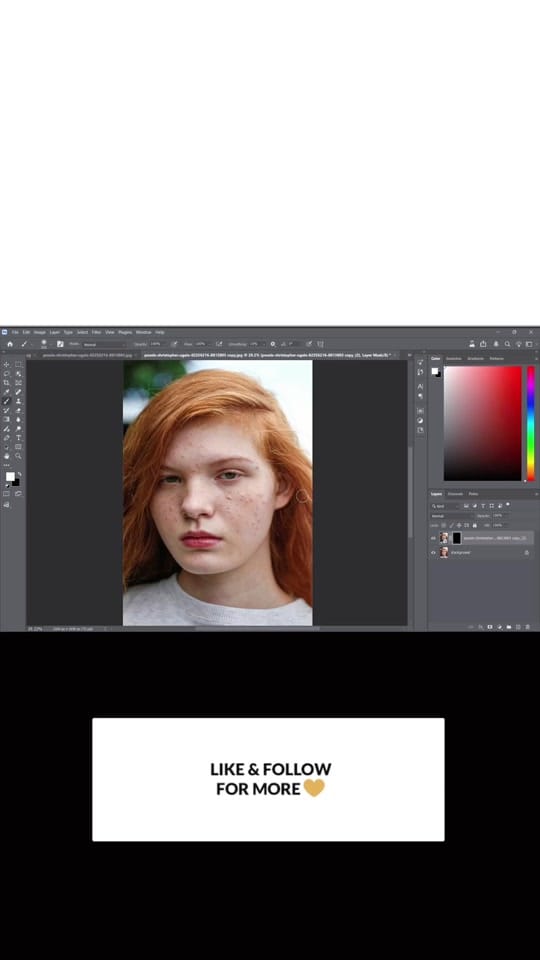Screen dimensions: 540x960
Task: Select the Spot Healing Brush tool
Action: click(18, 392)
